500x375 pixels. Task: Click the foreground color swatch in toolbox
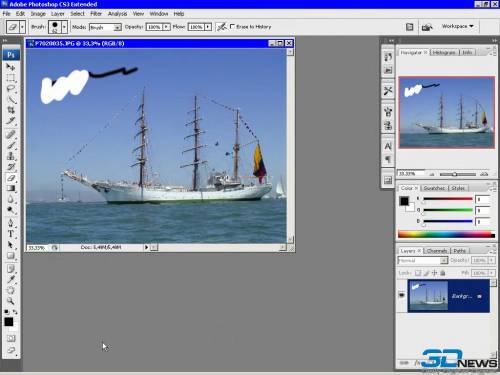[x=8, y=322]
